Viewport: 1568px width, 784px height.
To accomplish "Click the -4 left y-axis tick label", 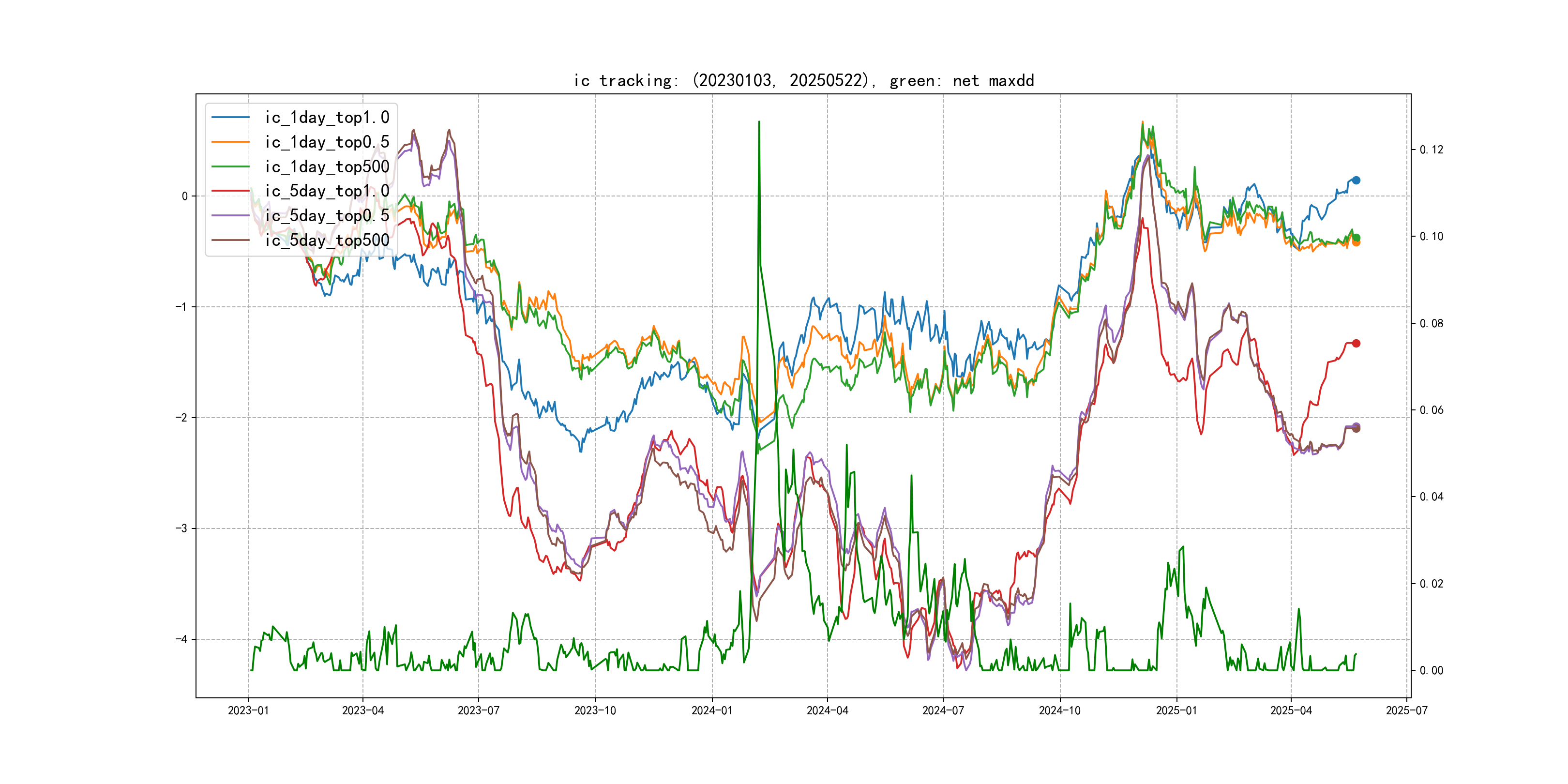I will 181,639.
